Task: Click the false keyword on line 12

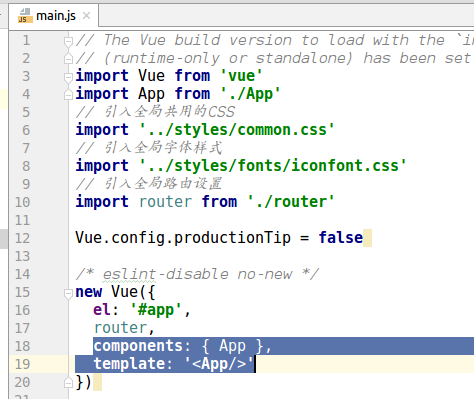Action: pyautogui.click(x=341, y=238)
